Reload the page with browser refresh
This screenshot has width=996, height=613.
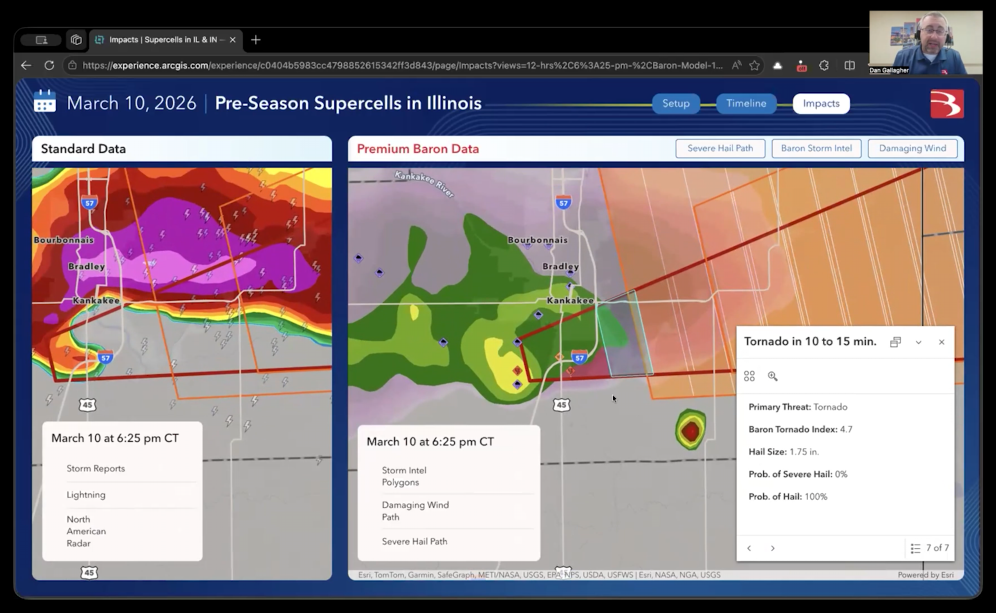click(x=49, y=66)
